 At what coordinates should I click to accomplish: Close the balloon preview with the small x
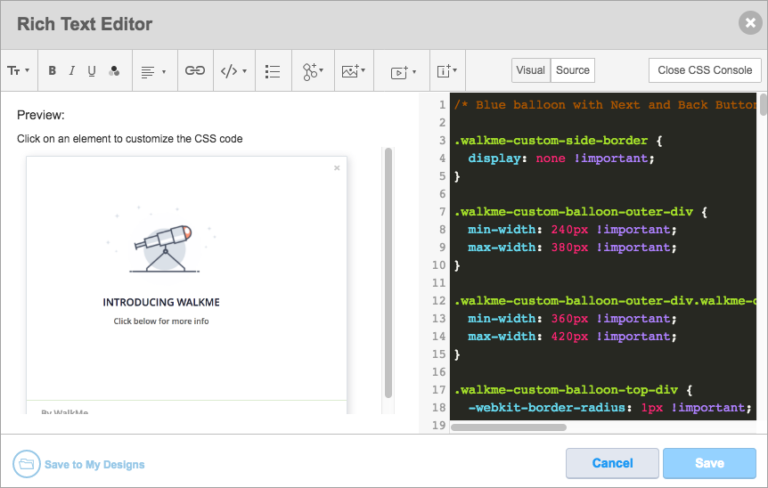(337, 168)
